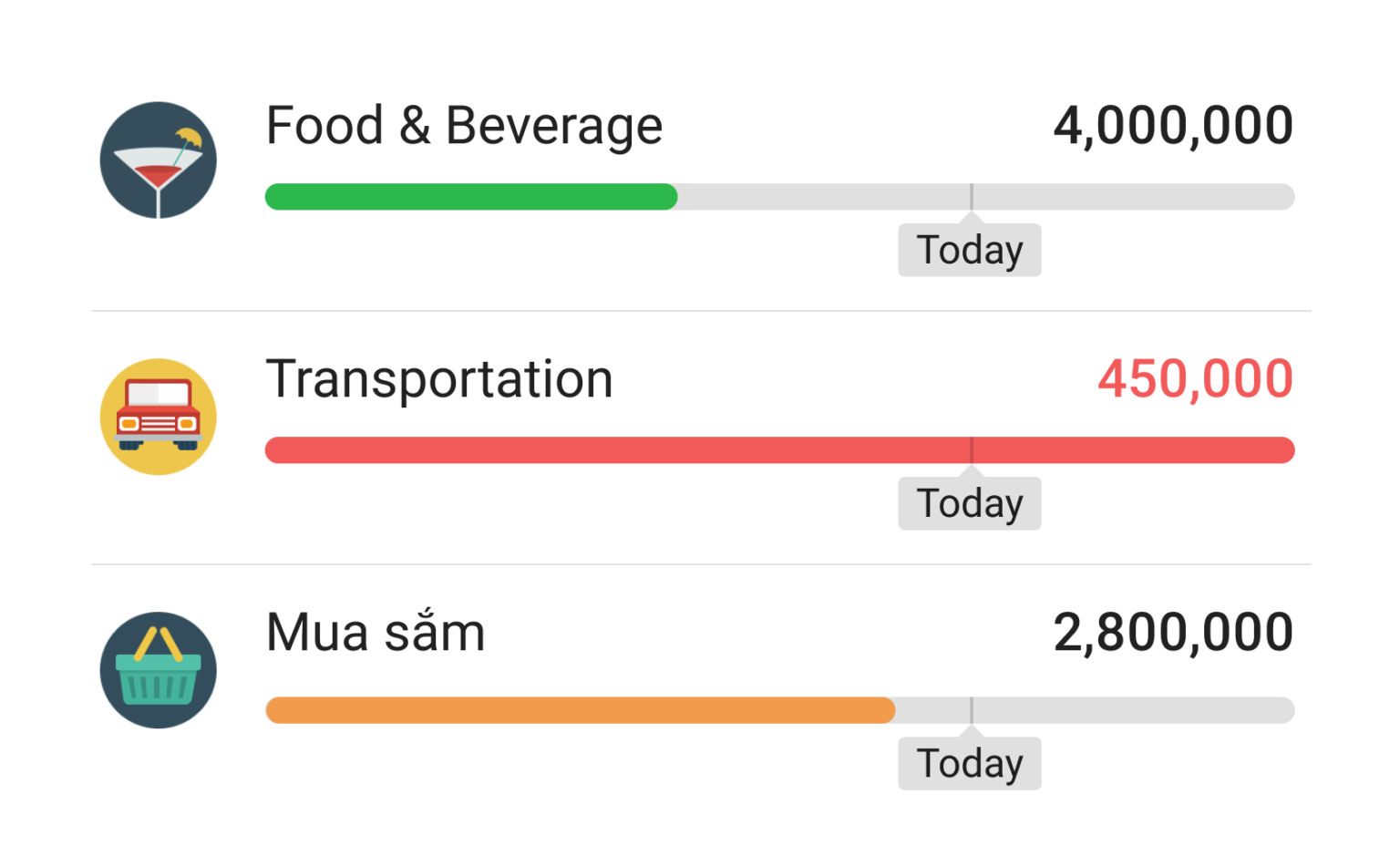Click the today tick on Transportation bar
The height and width of the screenshot is (867, 1400).
[x=972, y=450]
